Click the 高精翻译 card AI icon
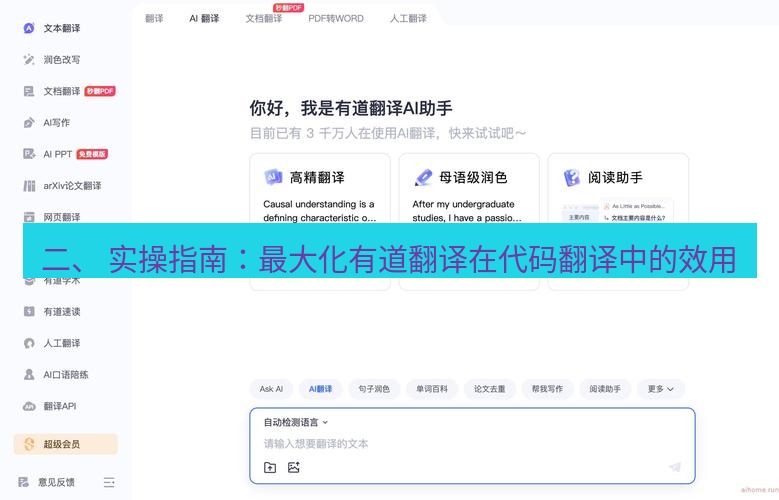779x500 pixels. coord(273,177)
